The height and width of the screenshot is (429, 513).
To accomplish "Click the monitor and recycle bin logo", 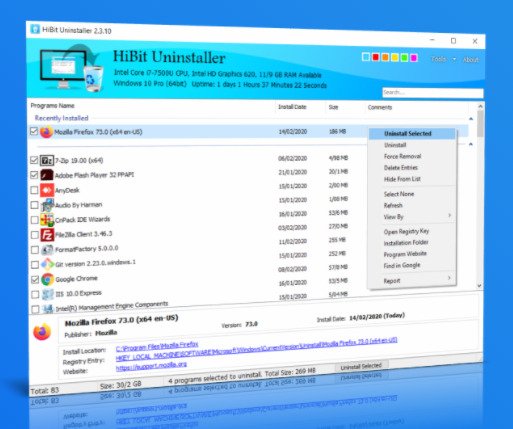I will pos(72,68).
